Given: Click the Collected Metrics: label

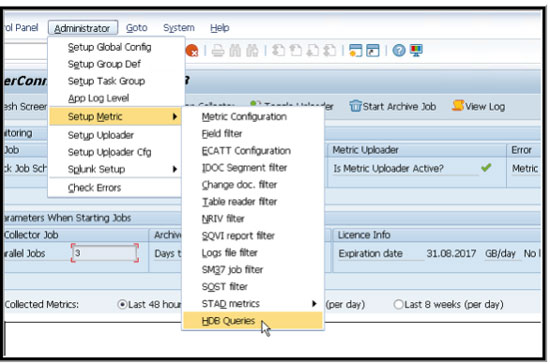Looking at the screenshot, I should tap(41, 304).
